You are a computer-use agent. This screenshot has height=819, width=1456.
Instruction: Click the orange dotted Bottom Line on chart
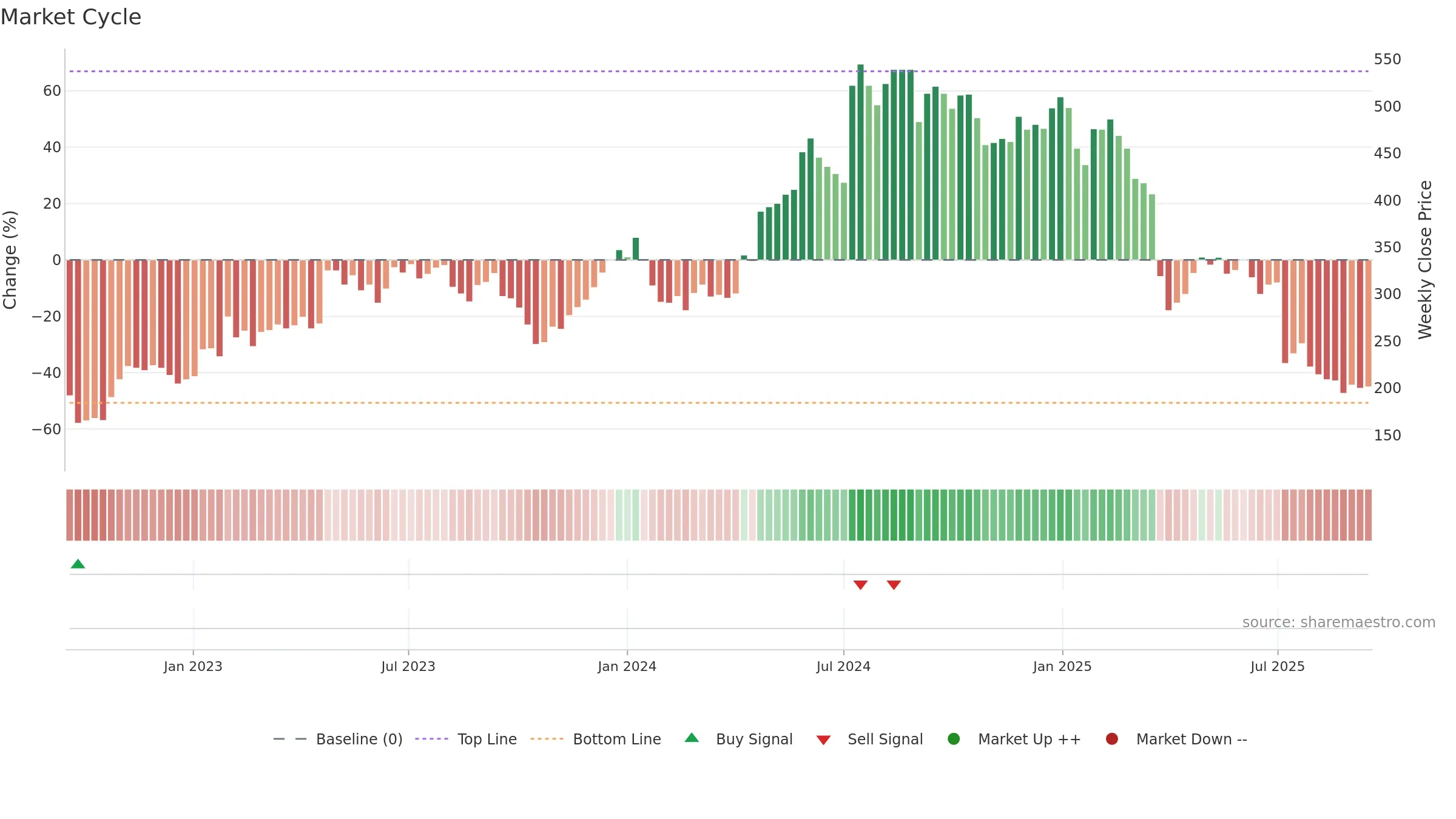(719, 403)
